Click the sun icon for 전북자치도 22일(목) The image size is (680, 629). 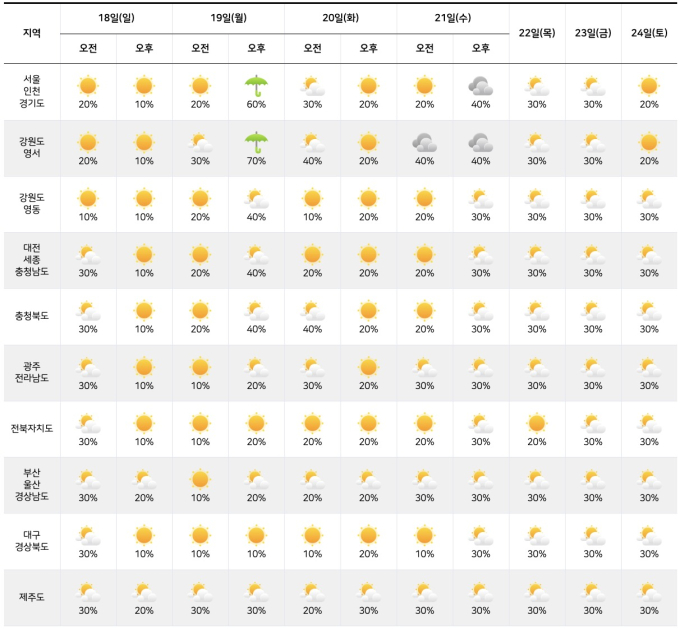[x=537, y=423]
